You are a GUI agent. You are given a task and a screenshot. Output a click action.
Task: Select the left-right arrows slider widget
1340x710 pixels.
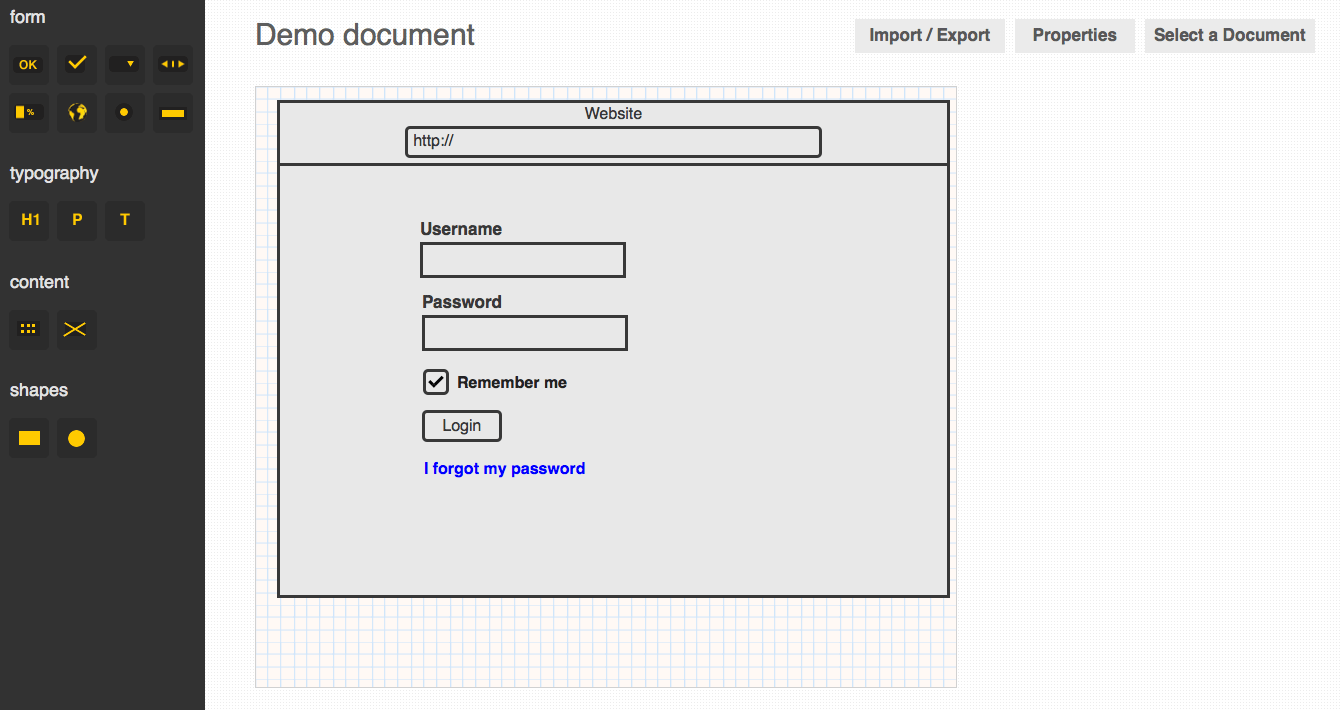pyautogui.click(x=173, y=65)
